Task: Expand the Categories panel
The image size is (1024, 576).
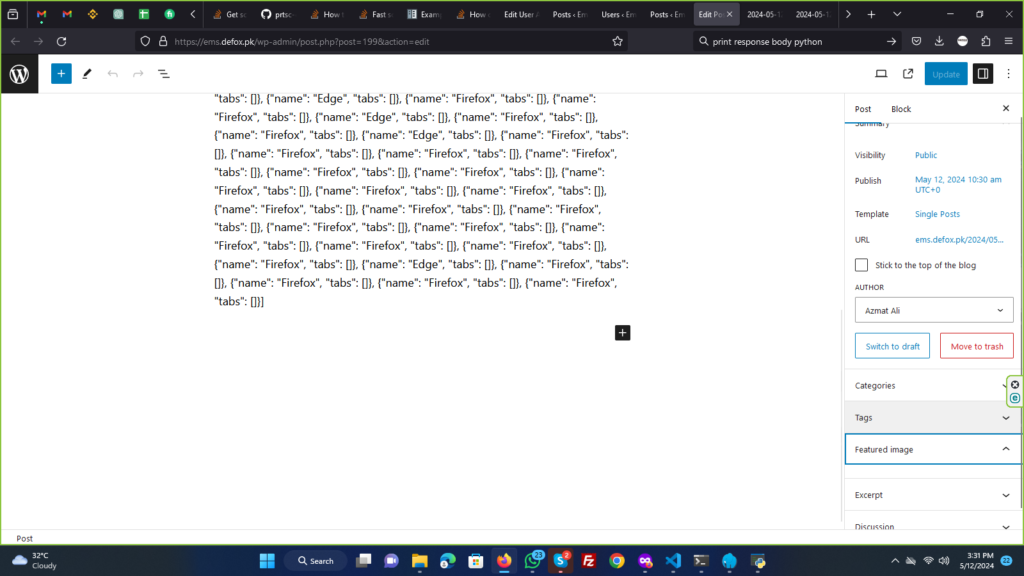Action: (930, 386)
